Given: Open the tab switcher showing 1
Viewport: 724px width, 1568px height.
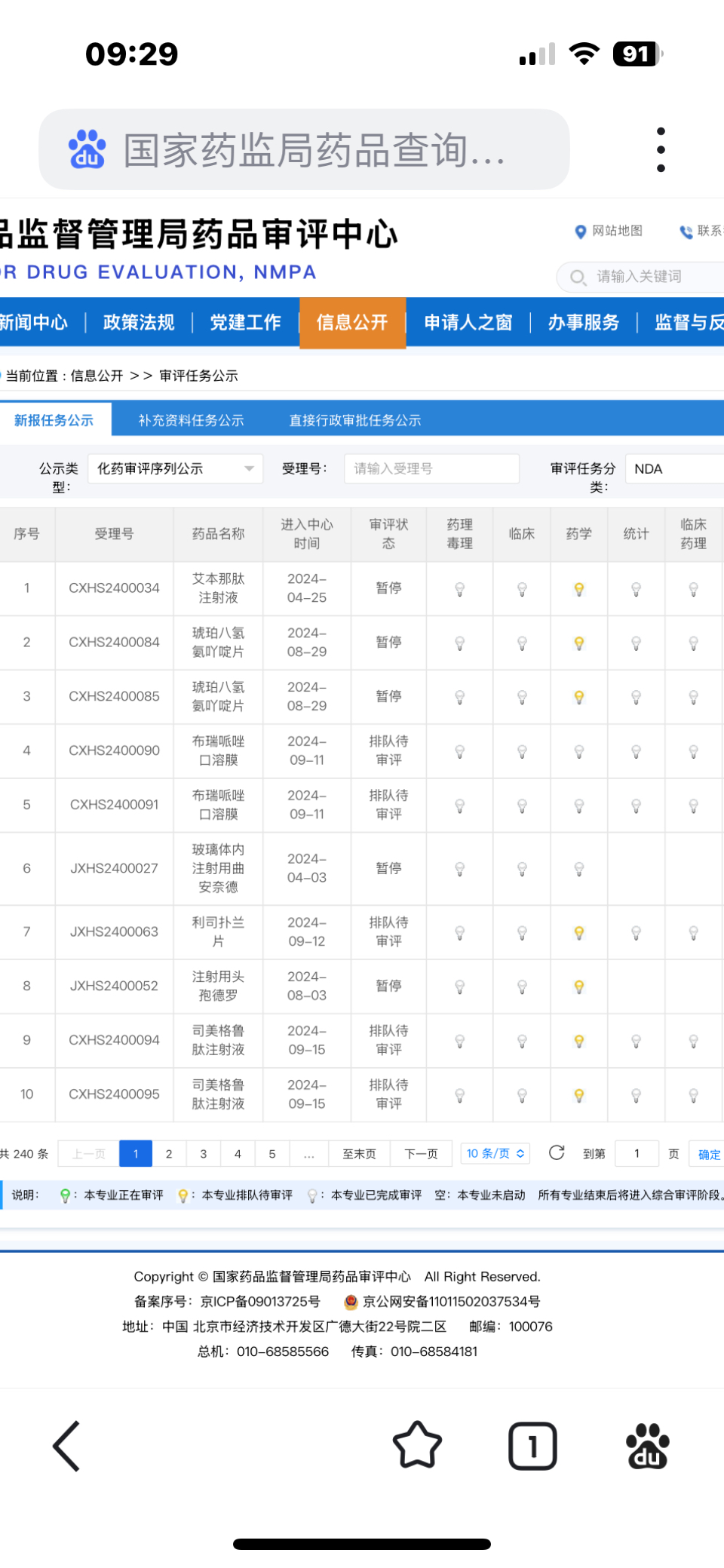Looking at the screenshot, I should [532, 1446].
